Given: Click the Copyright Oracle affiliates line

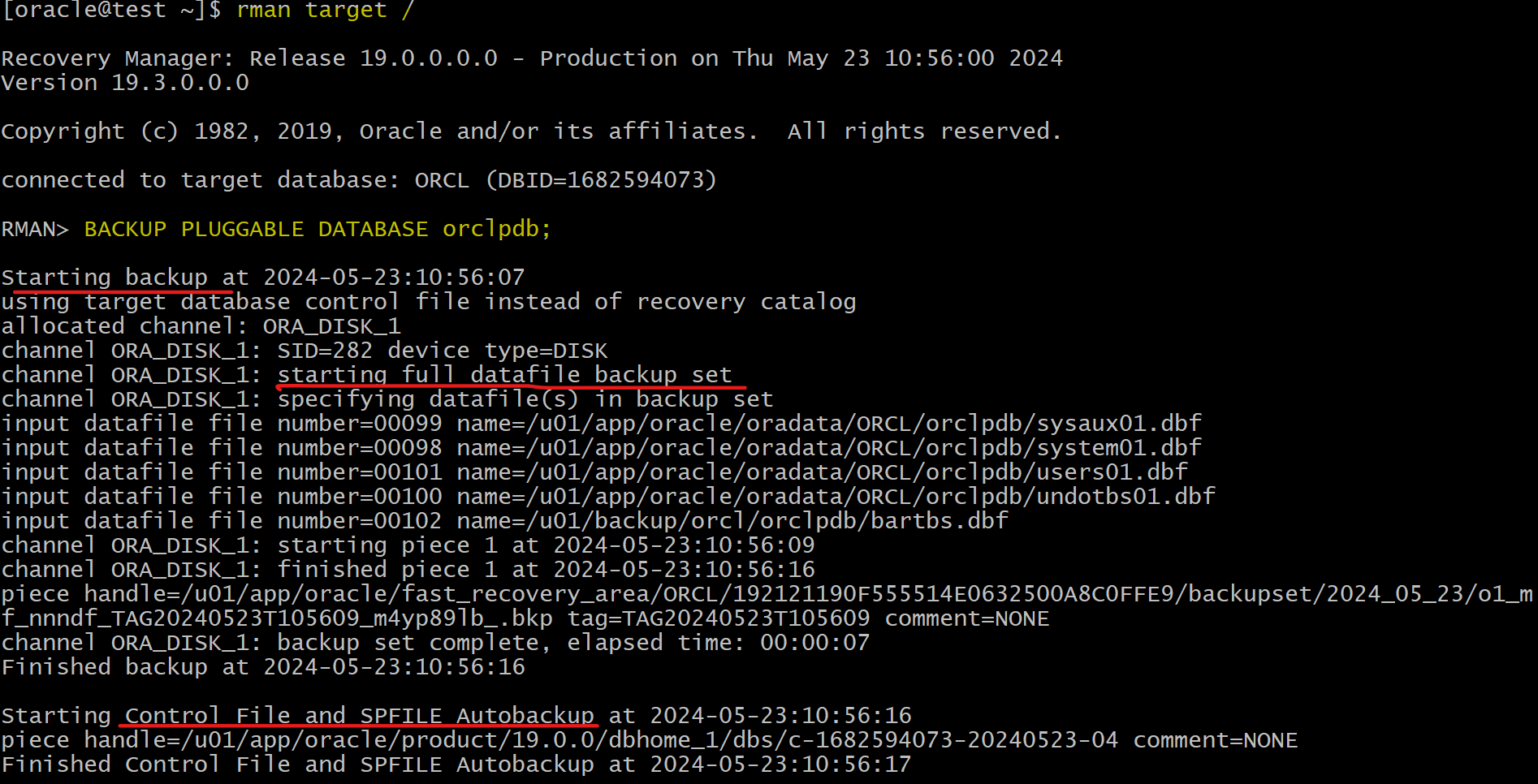Looking at the screenshot, I should tap(531, 131).
